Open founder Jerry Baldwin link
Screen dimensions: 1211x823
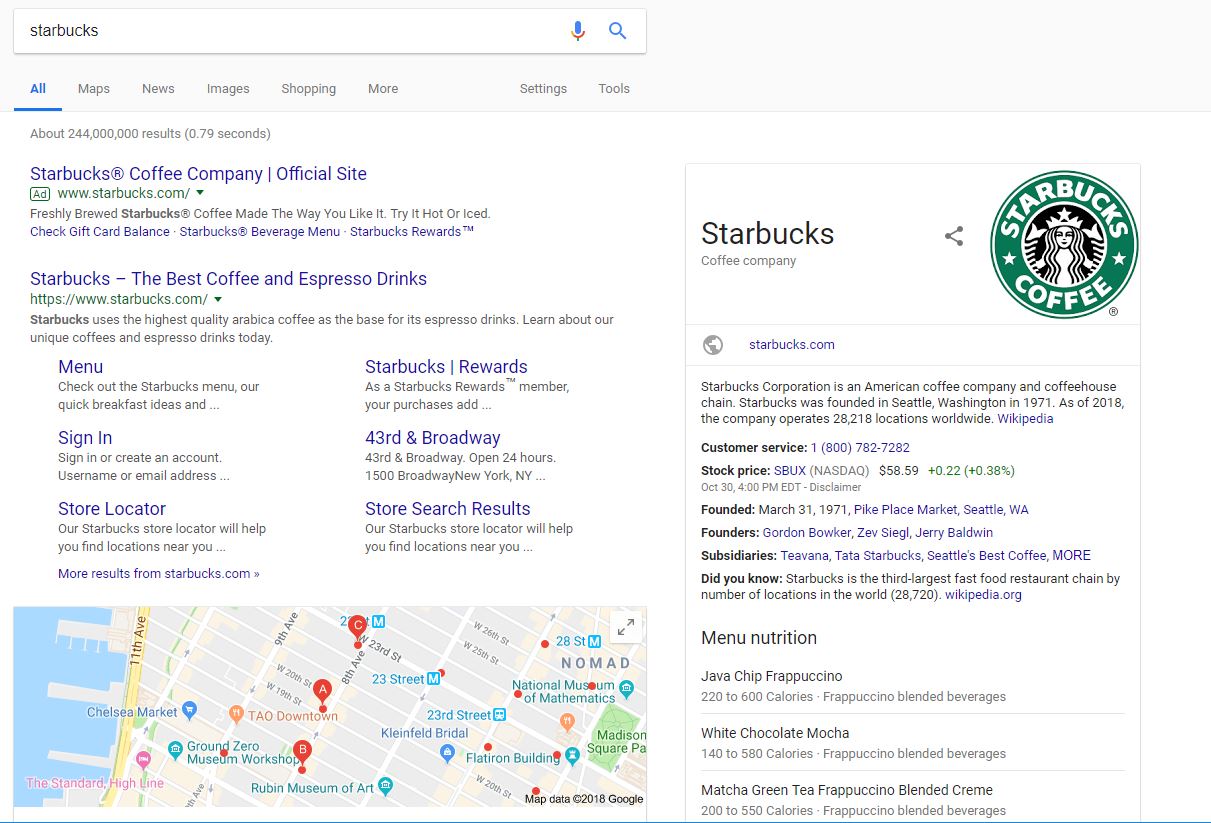[x=952, y=533]
